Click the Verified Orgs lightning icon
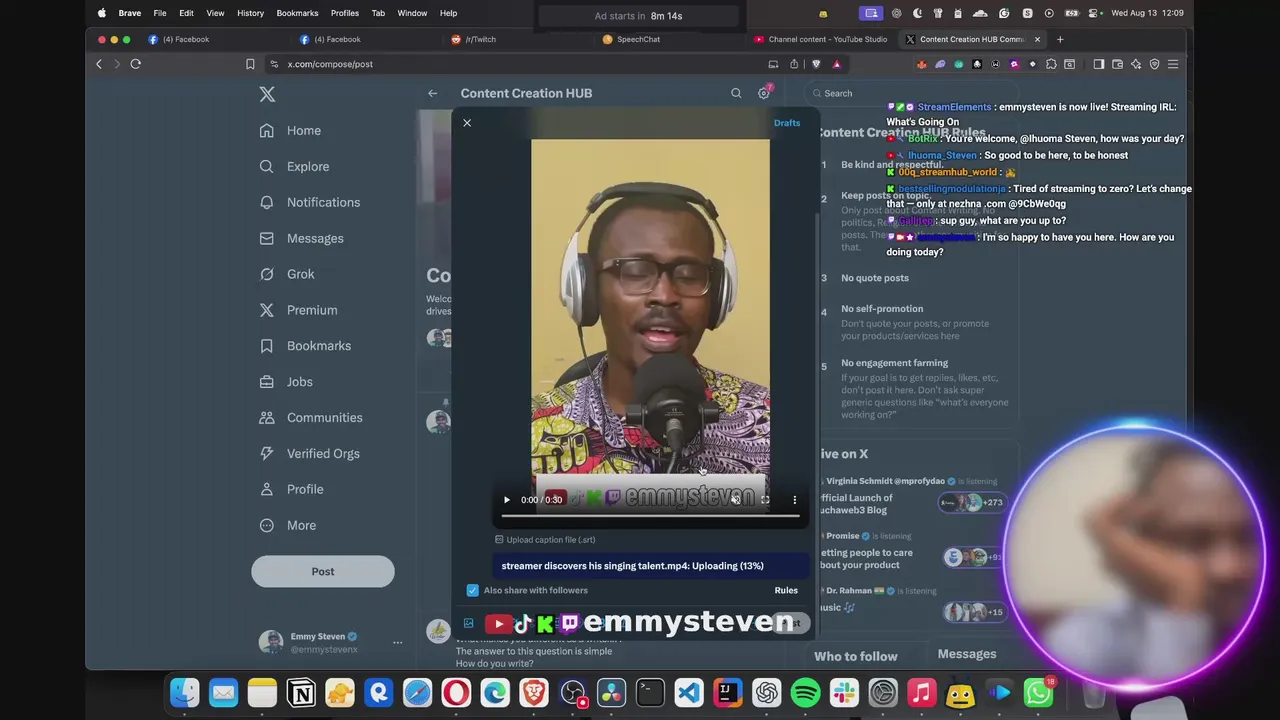The width and height of the screenshot is (1280, 720). pyautogui.click(x=267, y=454)
